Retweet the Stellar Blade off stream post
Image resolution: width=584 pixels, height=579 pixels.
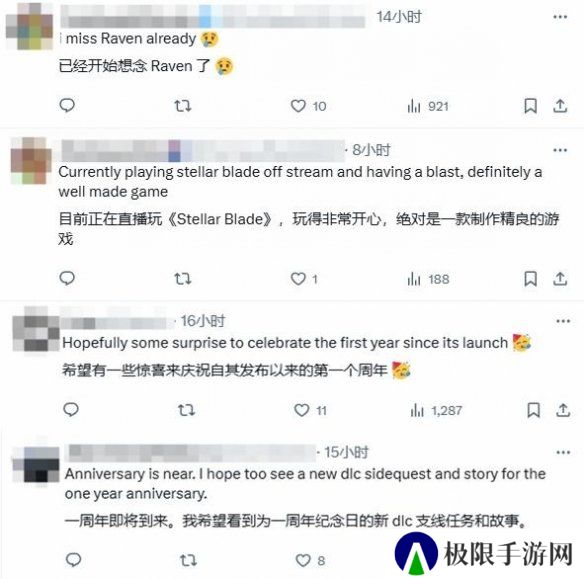click(x=183, y=279)
